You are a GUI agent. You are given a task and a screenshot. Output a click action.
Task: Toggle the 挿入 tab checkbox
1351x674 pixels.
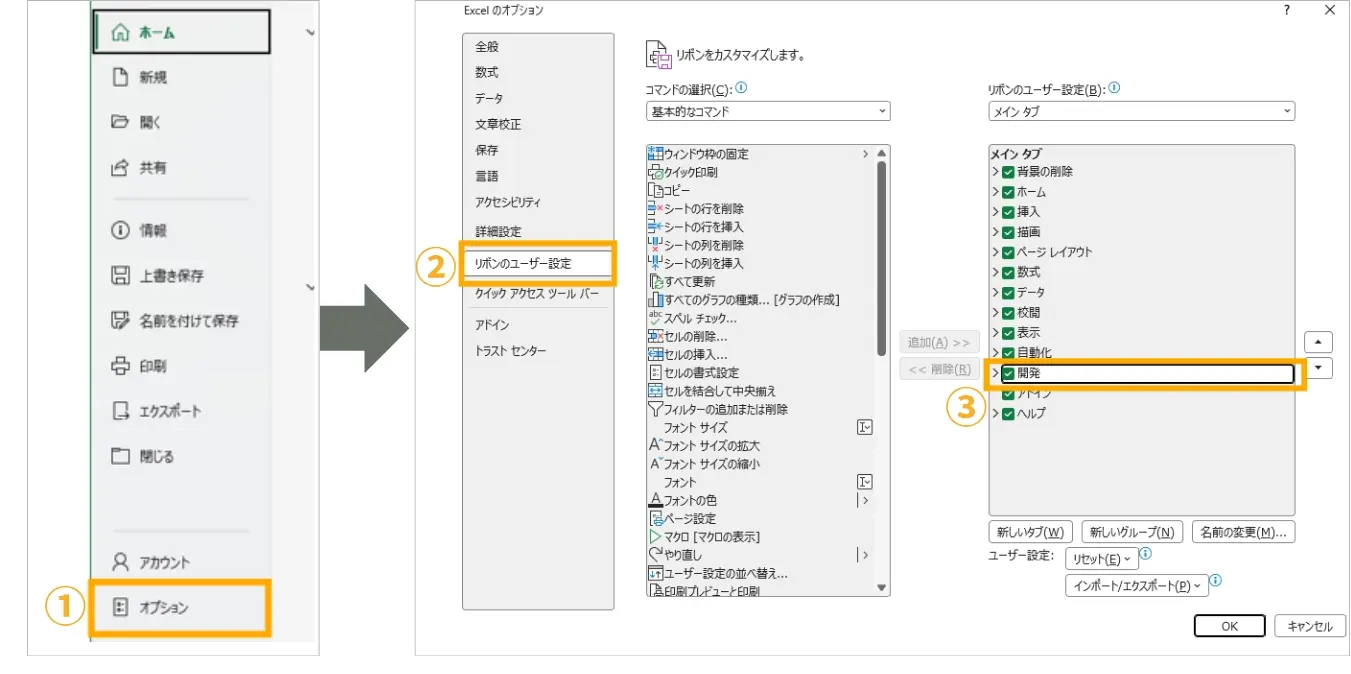[1008, 212]
